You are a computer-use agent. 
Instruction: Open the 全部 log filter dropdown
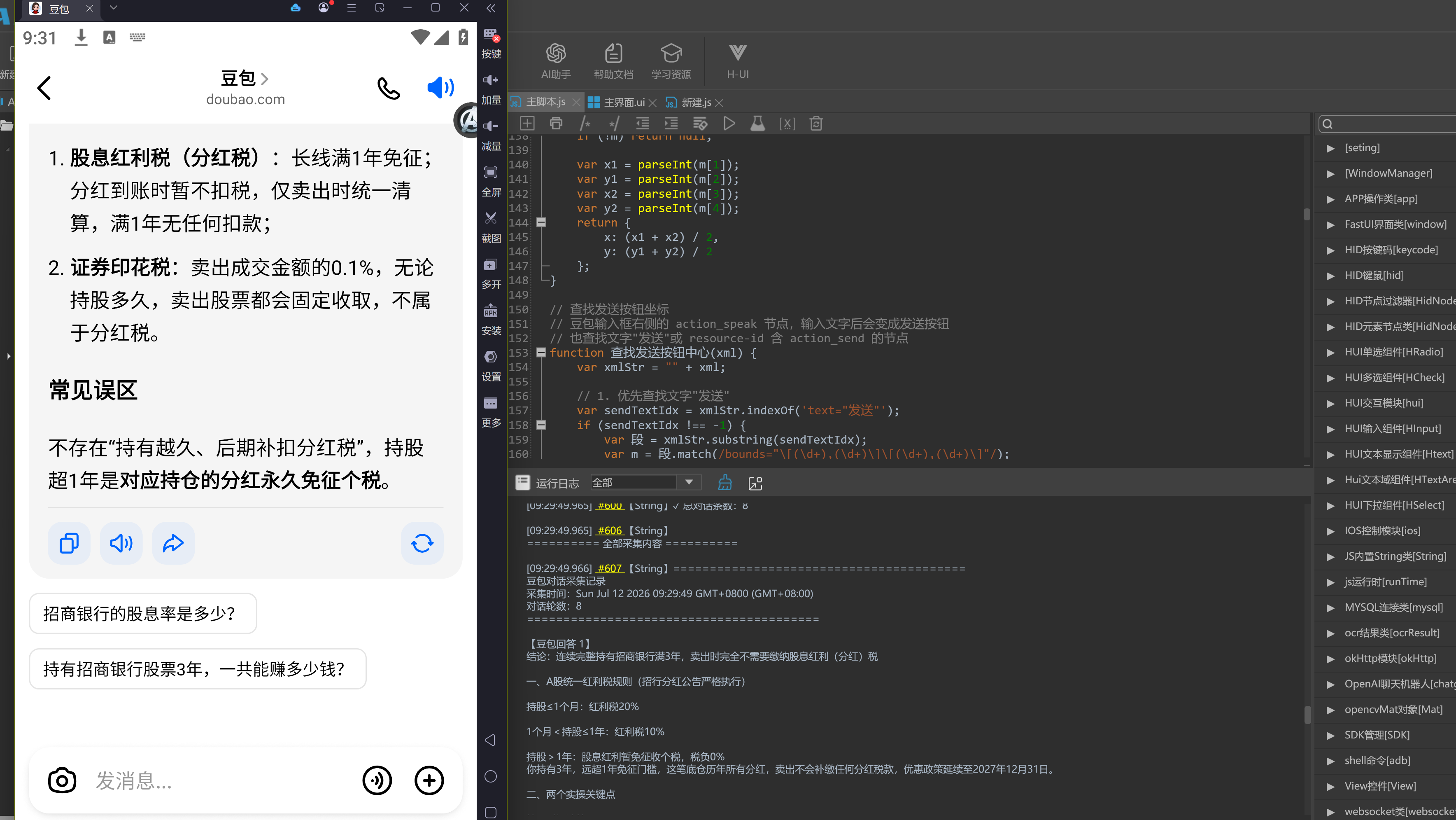point(645,482)
